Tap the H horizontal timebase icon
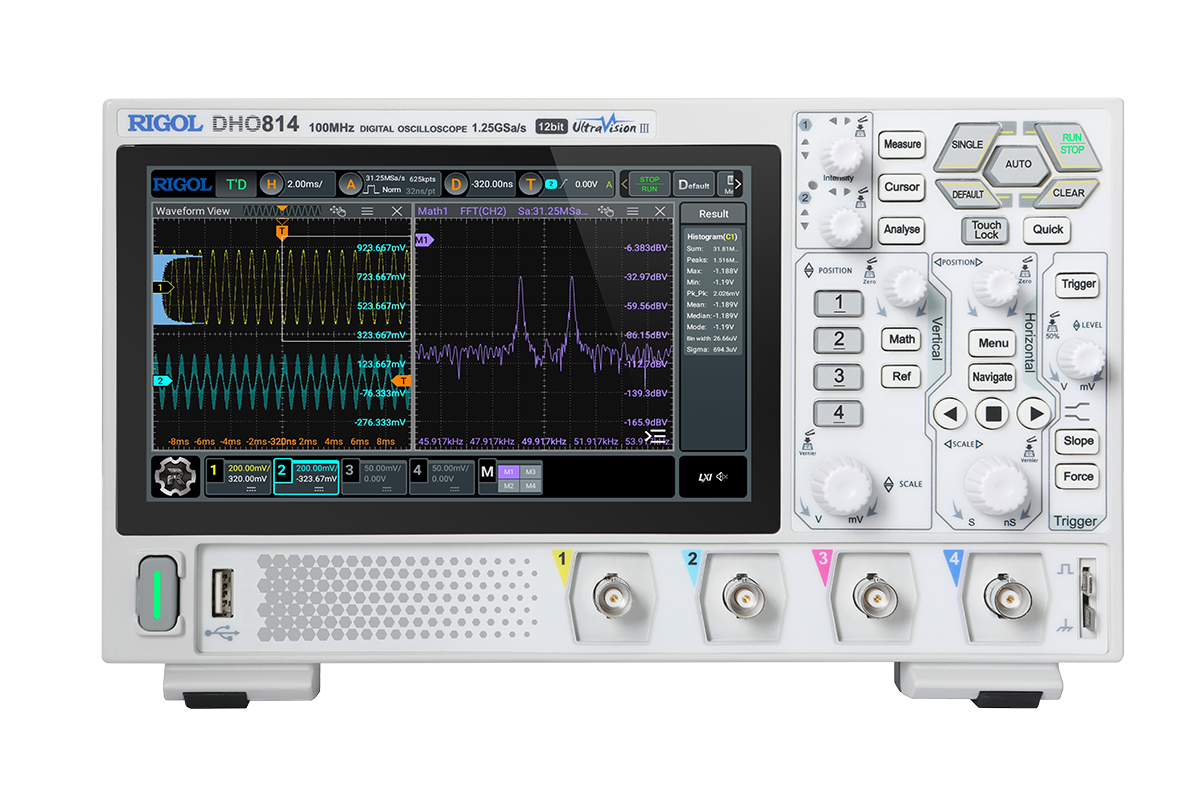 [271, 184]
